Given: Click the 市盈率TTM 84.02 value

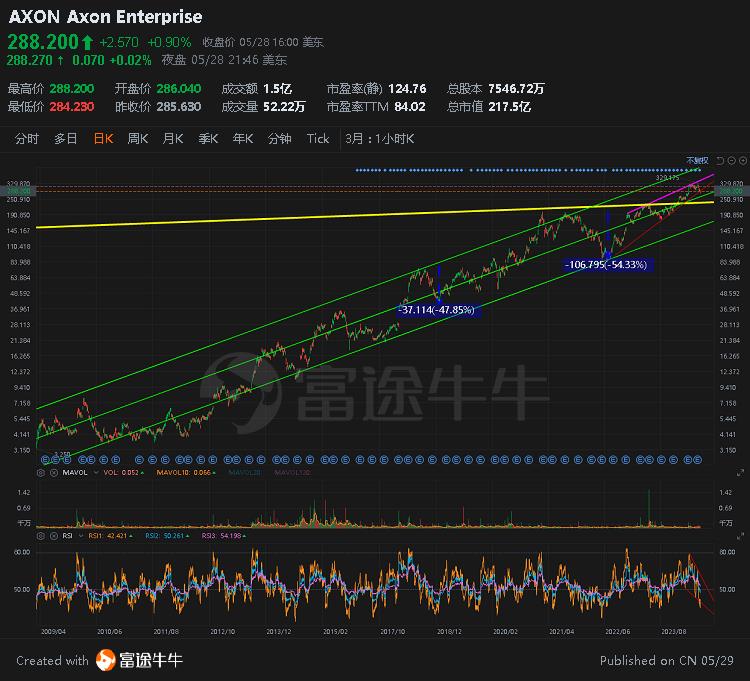Looking at the screenshot, I should tap(410, 107).
